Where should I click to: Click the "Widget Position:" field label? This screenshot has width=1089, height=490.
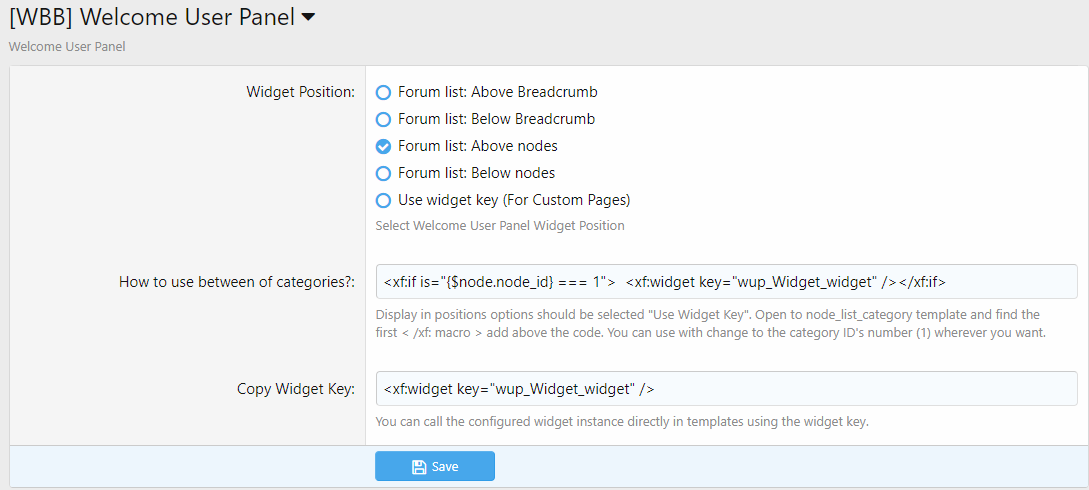click(x=300, y=93)
